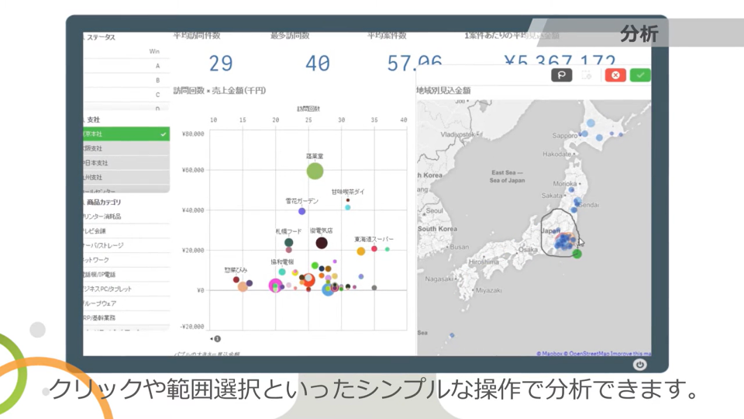The height and width of the screenshot is (419, 744).
Task: Select ERP/基幹業務 product category
Action: click(x=126, y=317)
